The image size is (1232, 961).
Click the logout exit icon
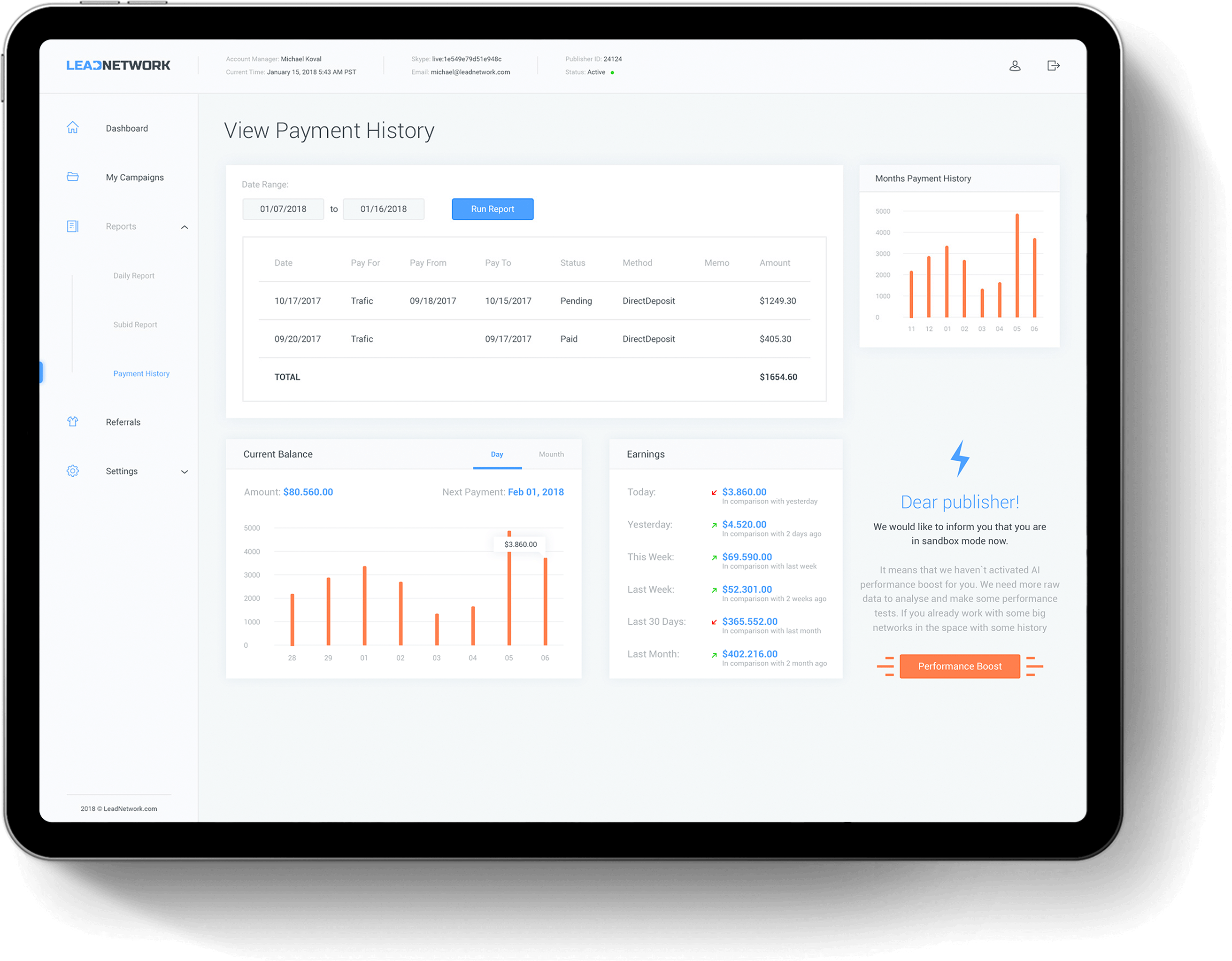1053,65
